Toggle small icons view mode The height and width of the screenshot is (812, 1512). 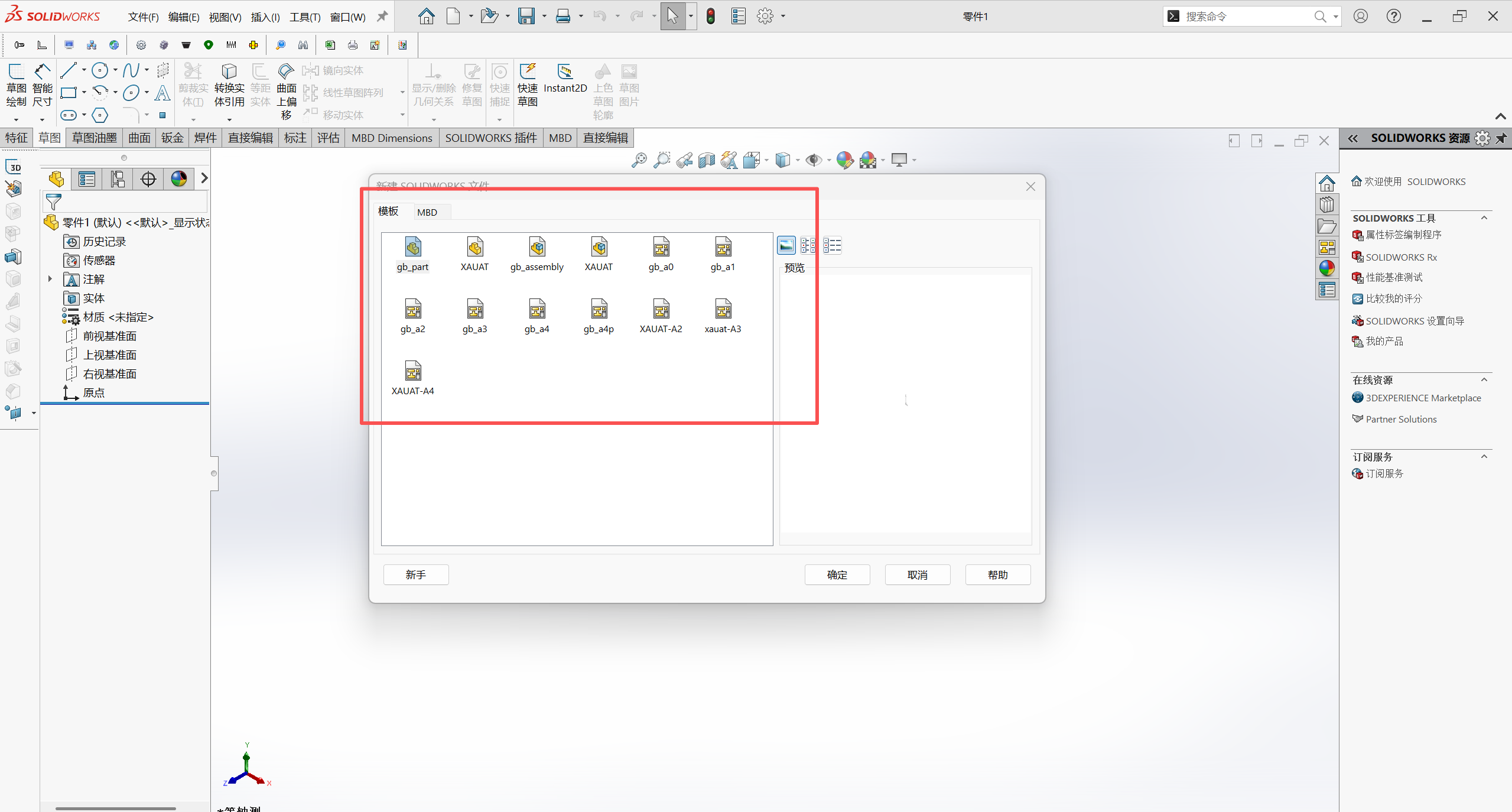tap(808, 245)
